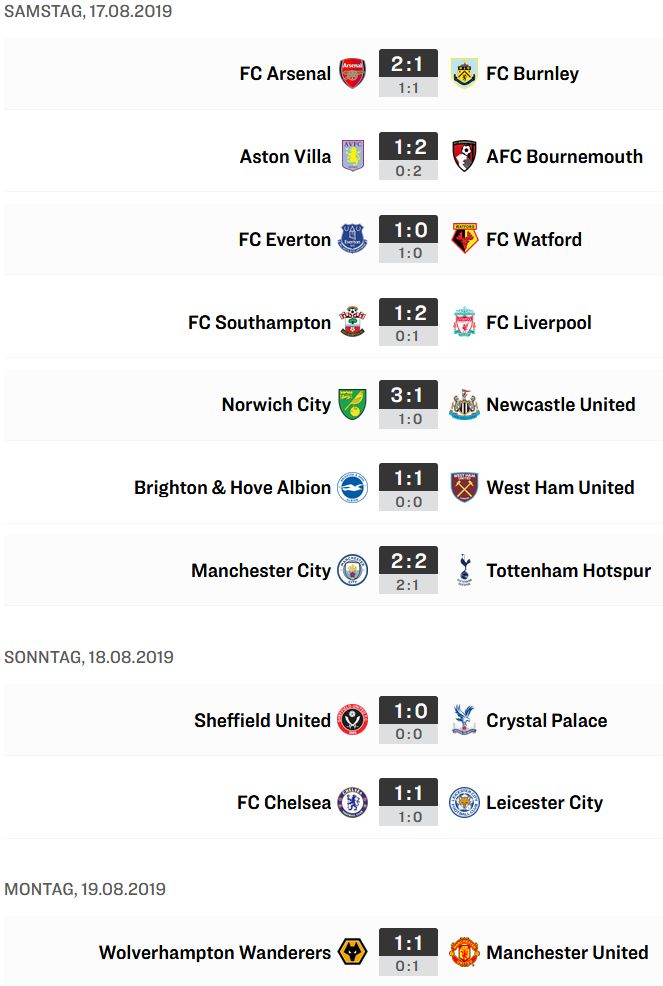Select the Sheffield United team name
Screen dimensions: 663x986
262,720
